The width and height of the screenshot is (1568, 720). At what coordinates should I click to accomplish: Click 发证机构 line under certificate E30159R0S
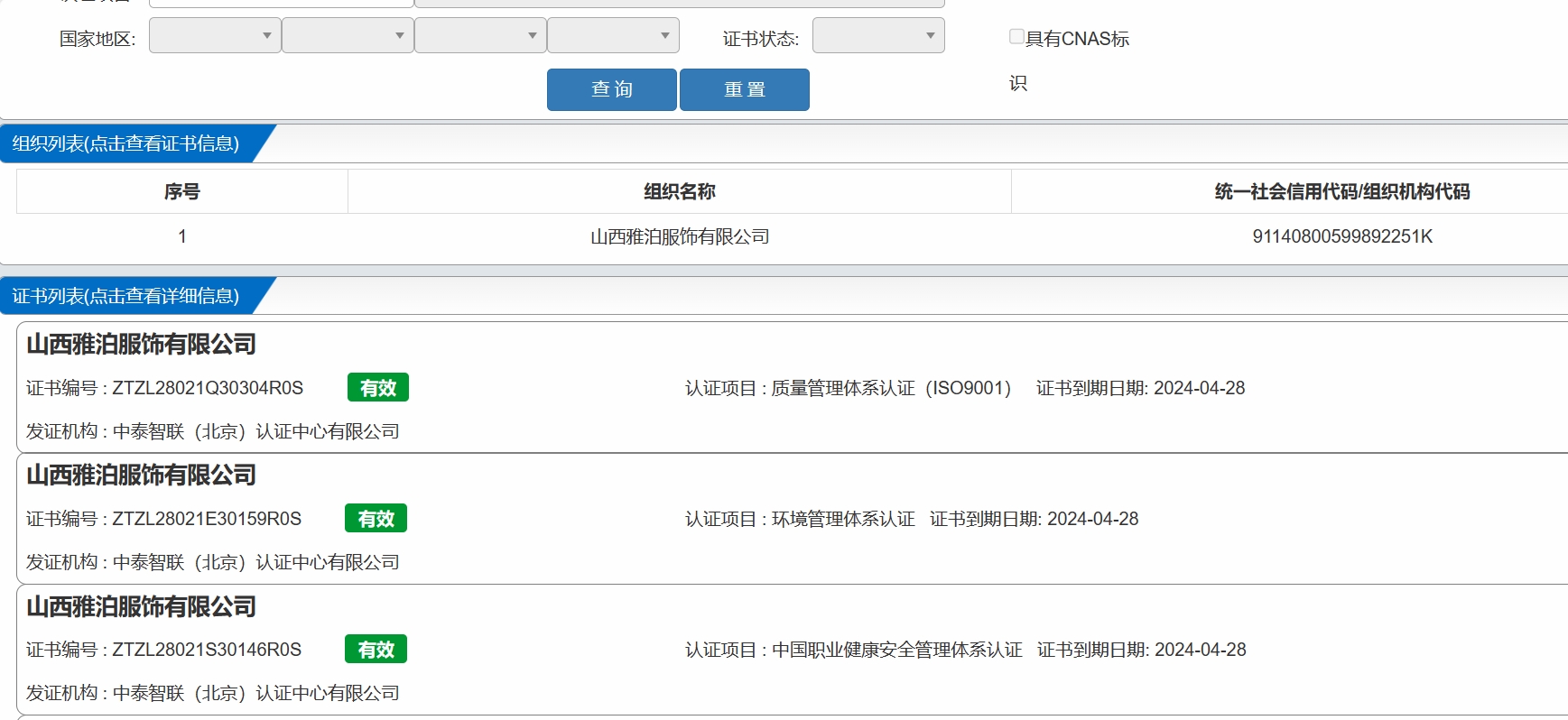tap(213, 562)
